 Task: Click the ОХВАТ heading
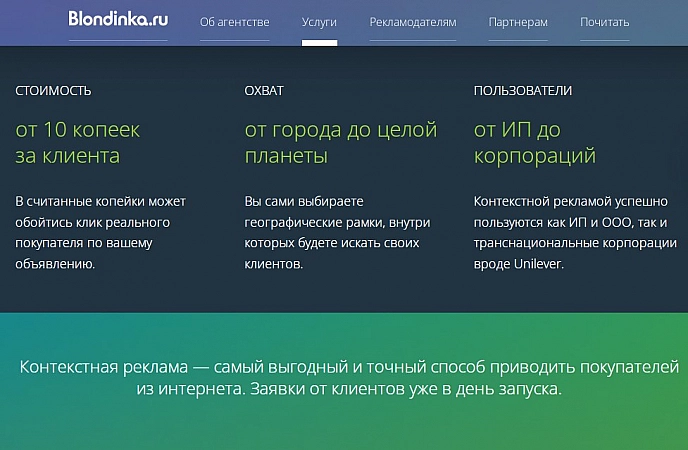coord(264,91)
